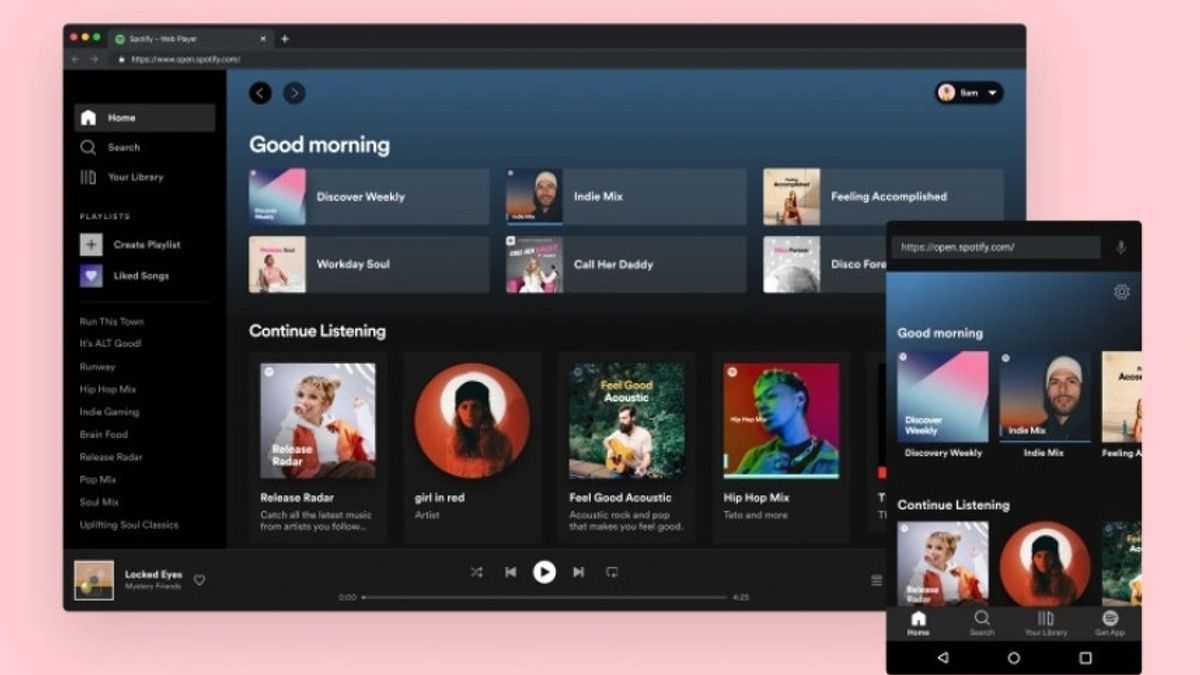Click the browser back arrow
1200x675 pixels.
[75, 60]
